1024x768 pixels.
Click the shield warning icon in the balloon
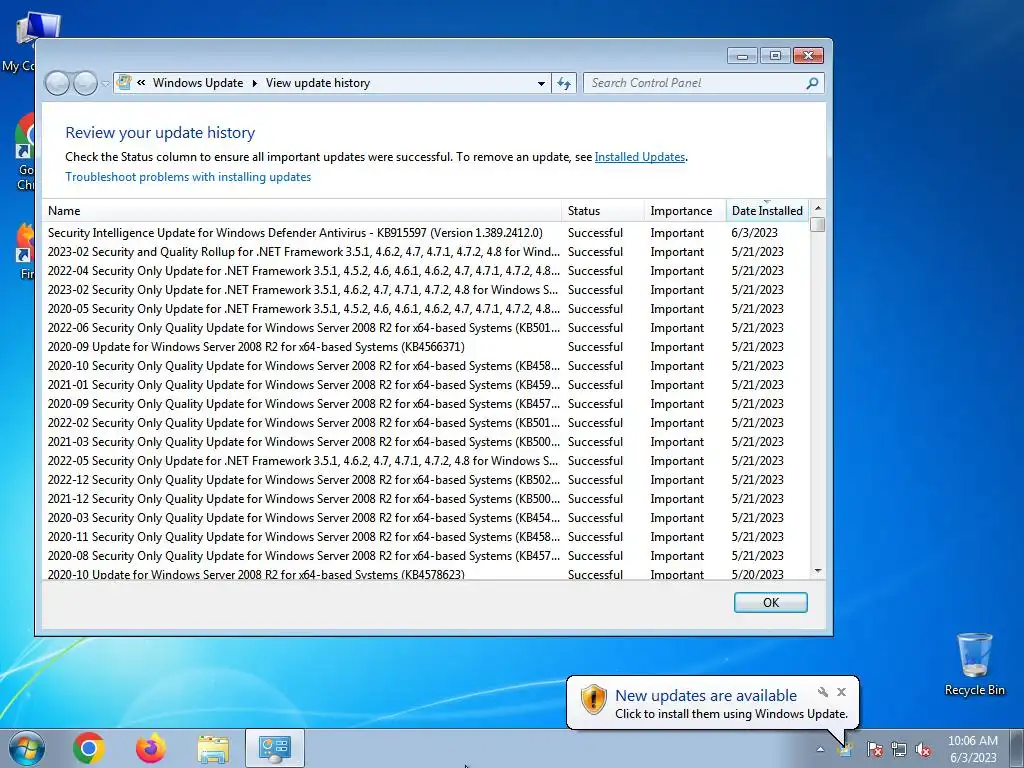pyautogui.click(x=593, y=699)
